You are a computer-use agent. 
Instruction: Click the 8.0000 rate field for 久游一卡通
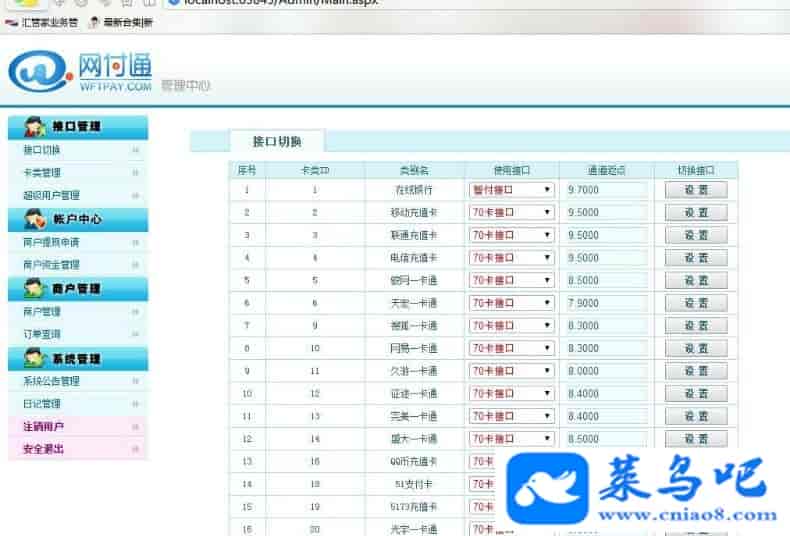point(606,371)
